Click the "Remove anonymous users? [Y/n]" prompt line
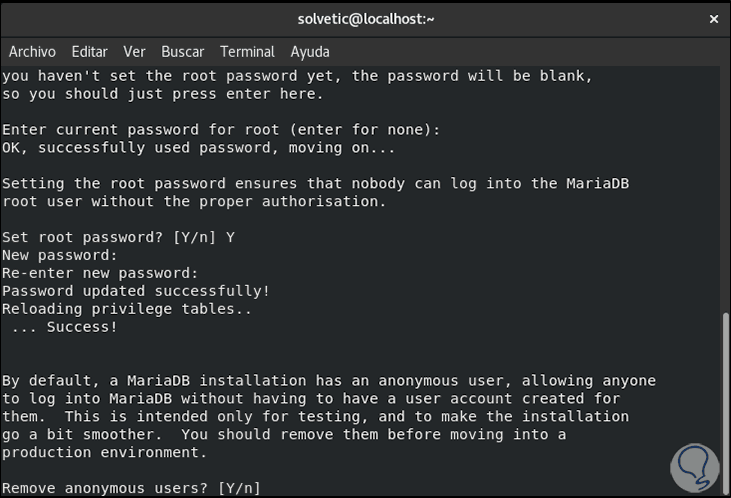 (131, 488)
